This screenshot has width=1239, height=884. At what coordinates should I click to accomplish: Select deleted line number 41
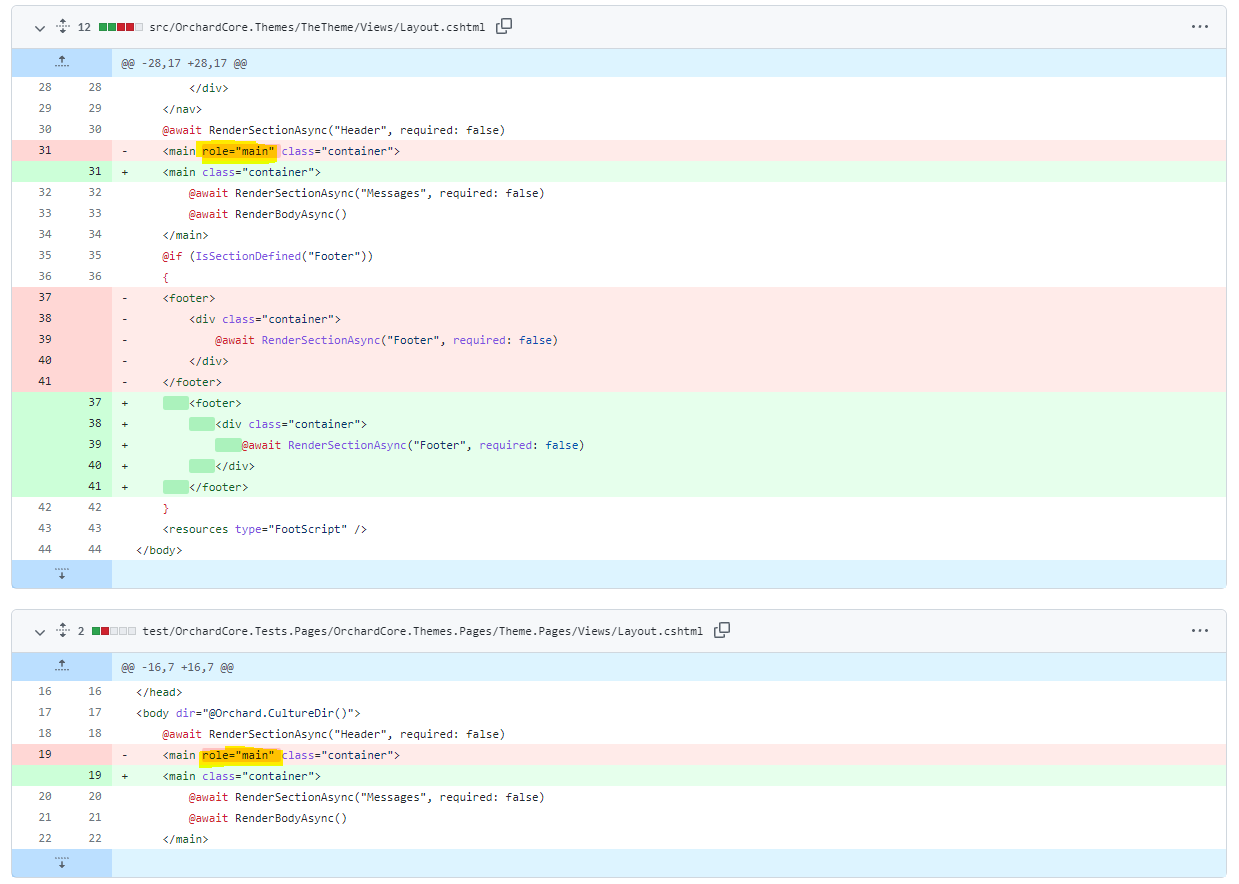tap(44, 382)
